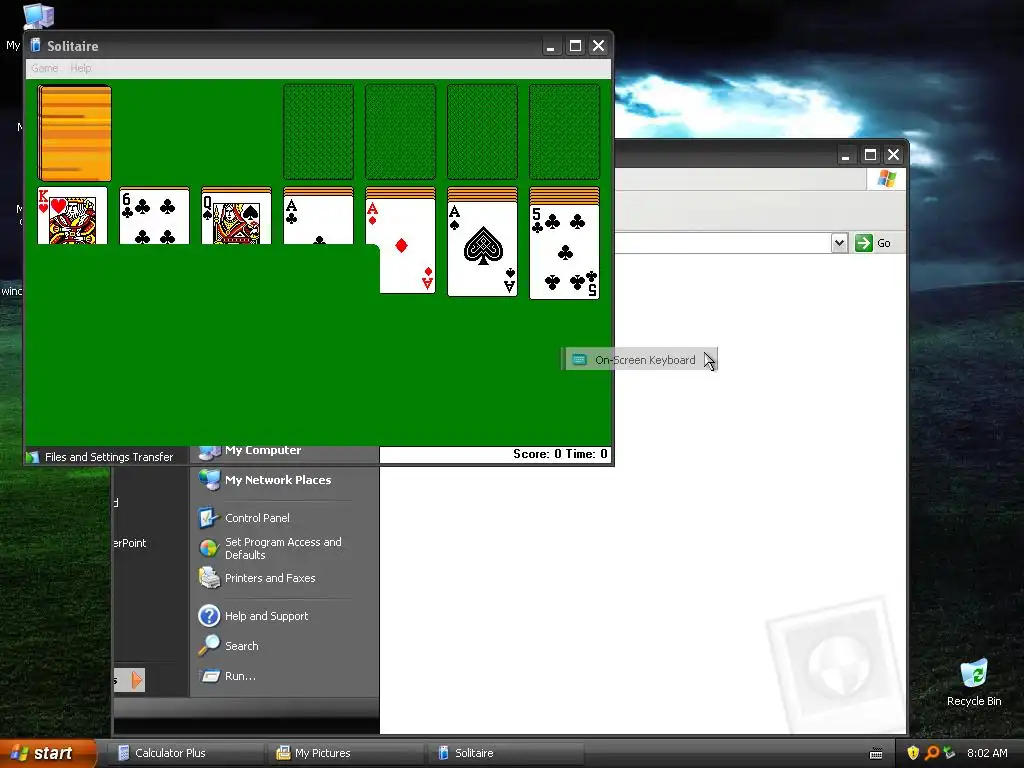Minimize the background explorer window
The width and height of the screenshot is (1024, 768).
click(x=846, y=155)
